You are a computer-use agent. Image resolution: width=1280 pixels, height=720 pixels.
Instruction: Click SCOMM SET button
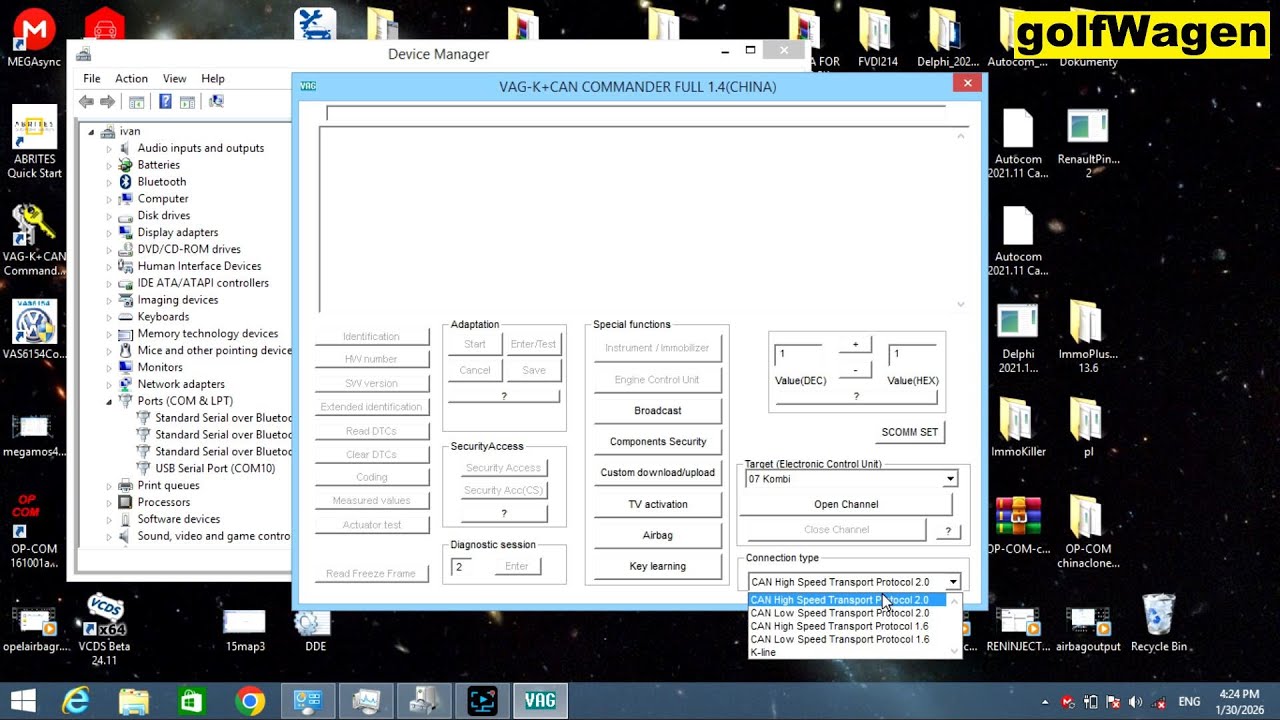click(910, 432)
